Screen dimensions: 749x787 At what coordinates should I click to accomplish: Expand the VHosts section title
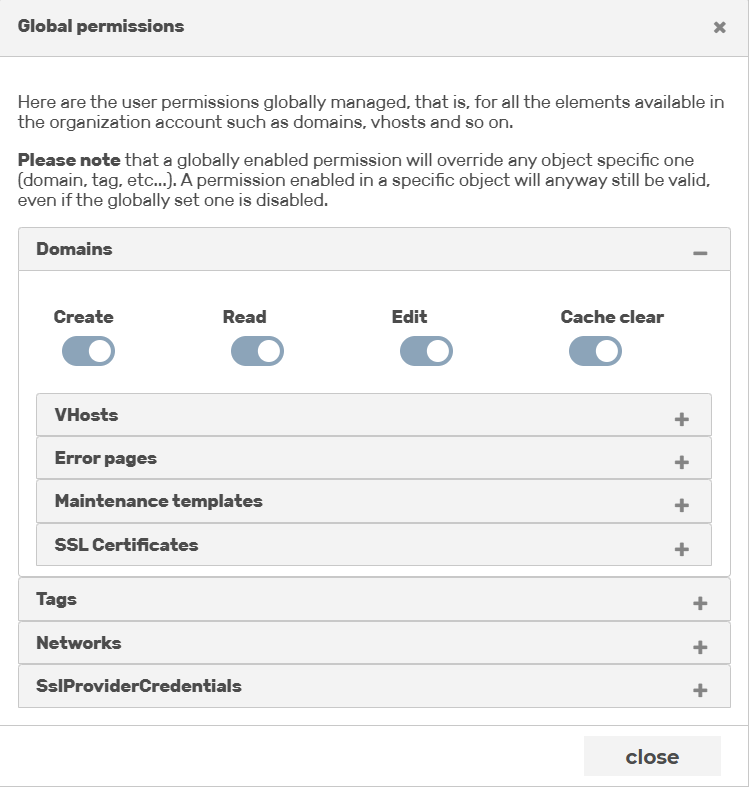point(86,415)
